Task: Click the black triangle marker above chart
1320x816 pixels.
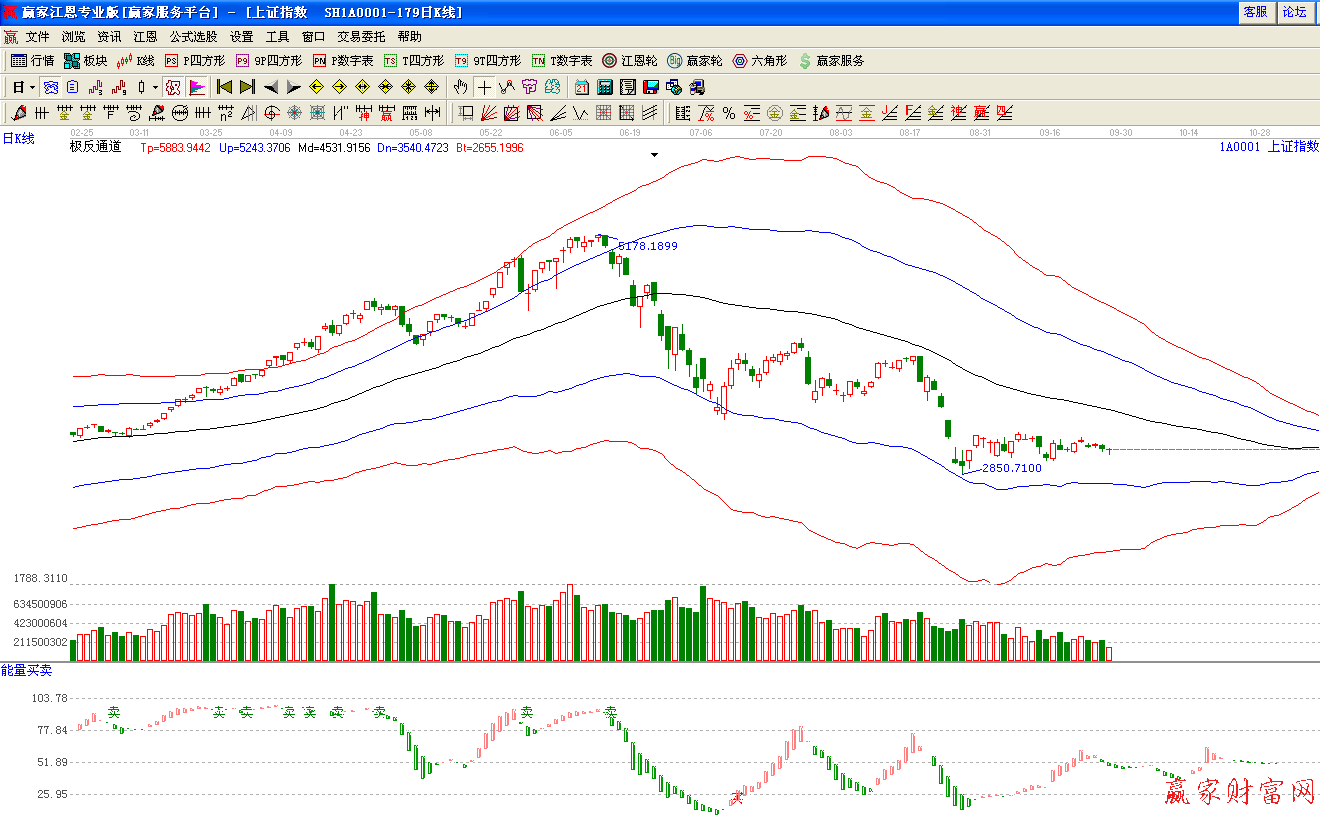Action: tap(655, 155)
